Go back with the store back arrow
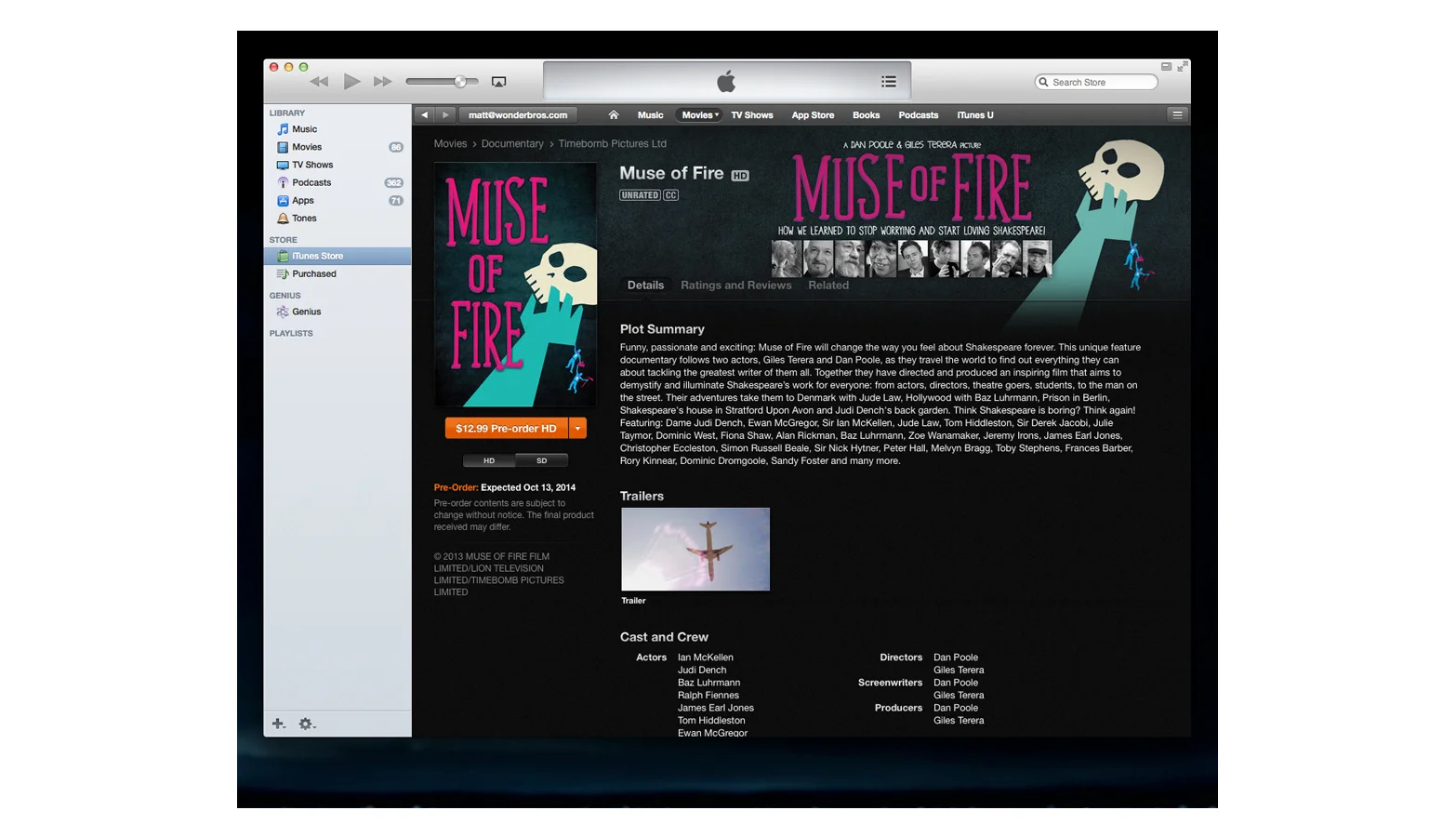 click(x=425, y=115)
